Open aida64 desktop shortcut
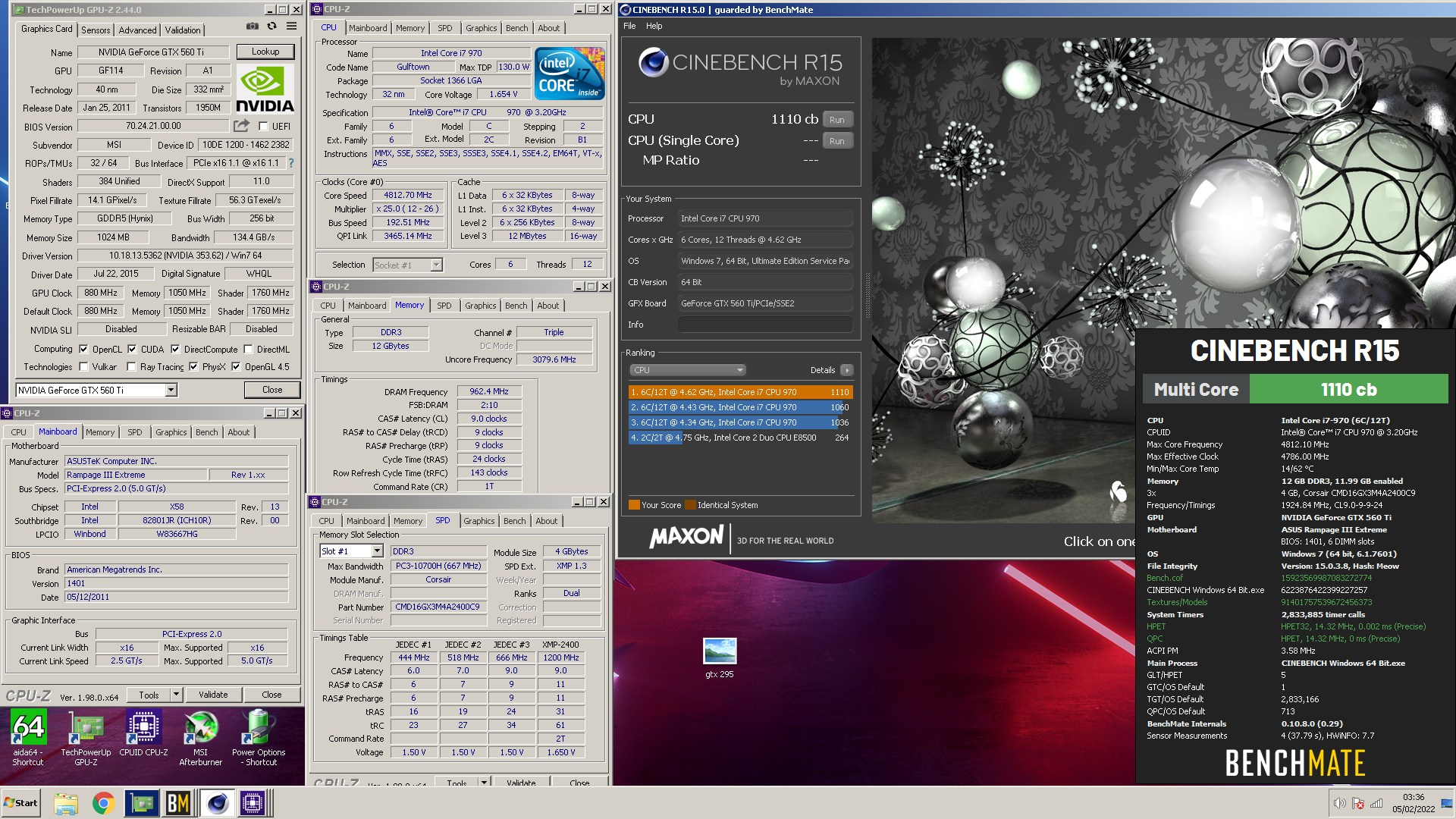The width and height of the screenshot is (1456, 819). (28, 737)
